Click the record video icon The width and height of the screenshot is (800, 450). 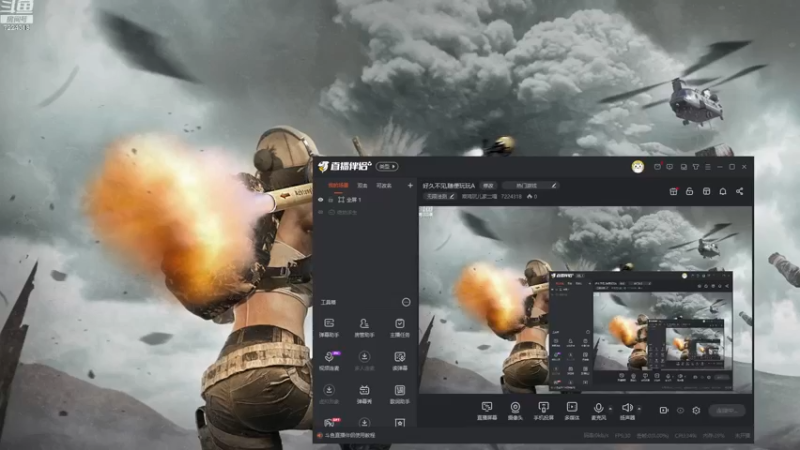pyautogui.click(x=663, y=410)
